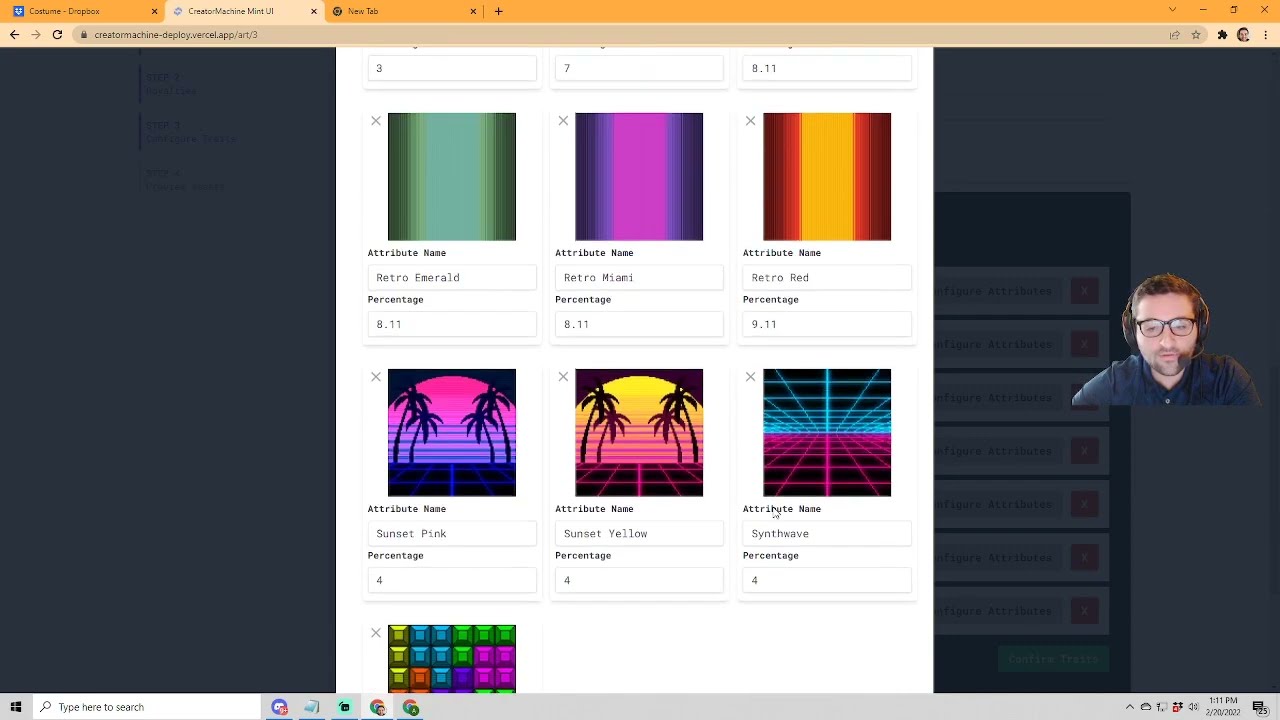Image resolution: width=1280 pixels, height=720 pixels.
Task: Go back in browser history
Action: coord(14,35)
